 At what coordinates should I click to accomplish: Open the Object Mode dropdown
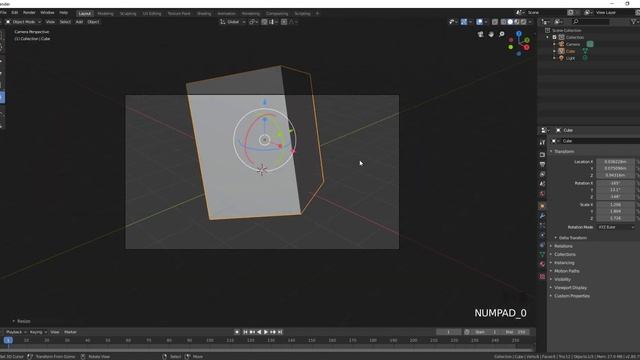[x=23, y=22]
